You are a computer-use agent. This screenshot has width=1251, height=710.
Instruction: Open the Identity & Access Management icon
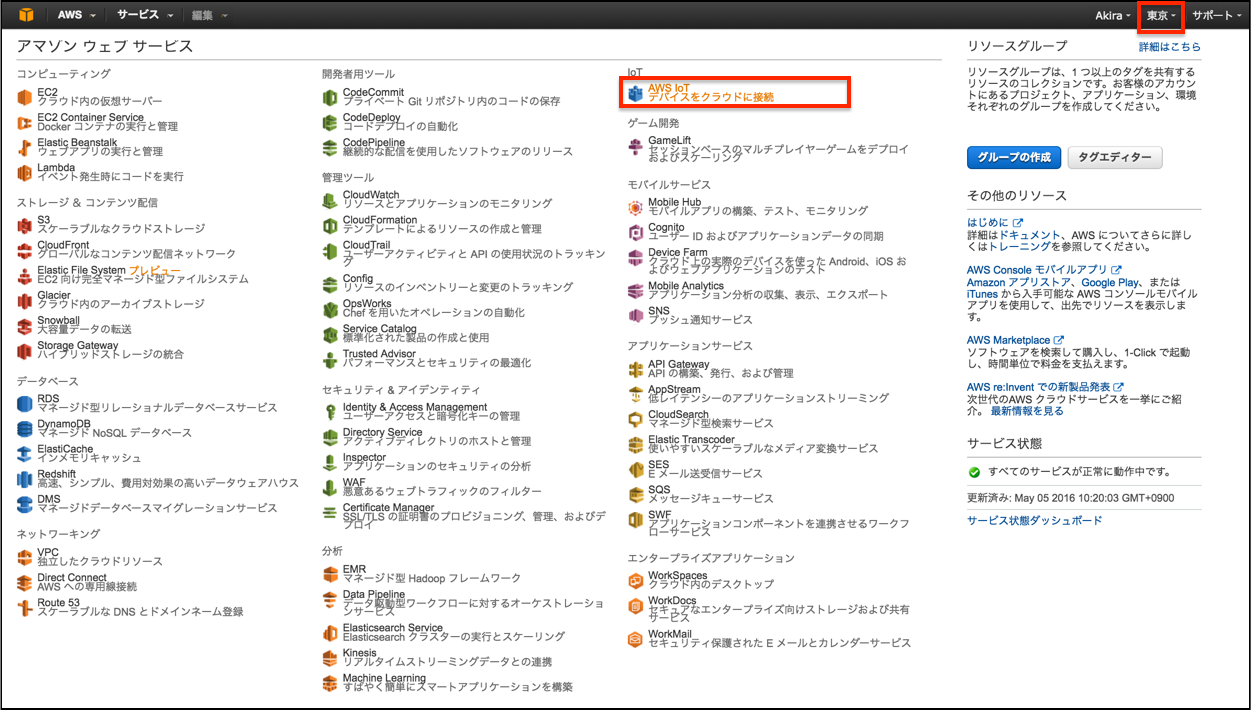pyautogui.click(x=331, y=412)
